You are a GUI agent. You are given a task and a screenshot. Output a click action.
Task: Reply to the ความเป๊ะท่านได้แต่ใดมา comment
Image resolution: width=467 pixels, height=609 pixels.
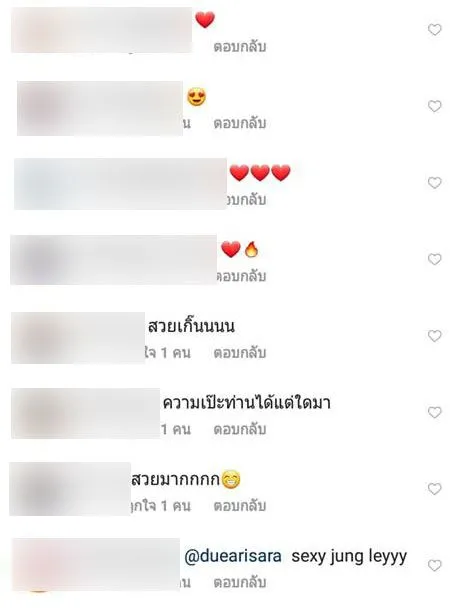(240, 430)
